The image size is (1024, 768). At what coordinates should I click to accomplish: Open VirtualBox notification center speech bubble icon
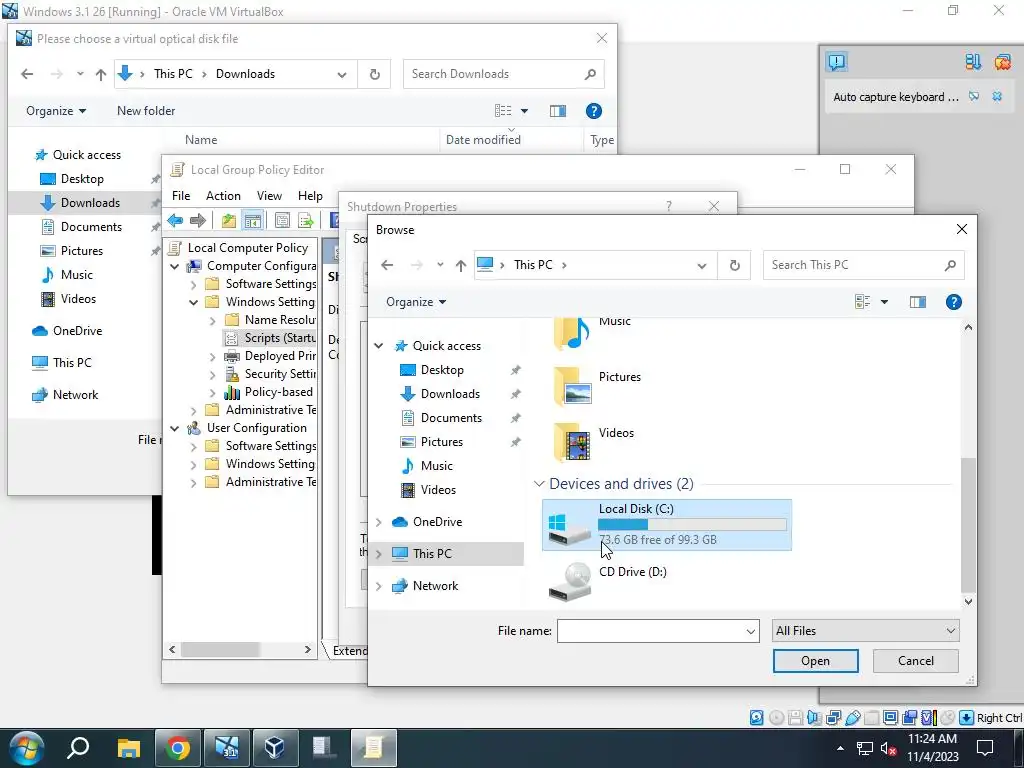pos(837,62)
